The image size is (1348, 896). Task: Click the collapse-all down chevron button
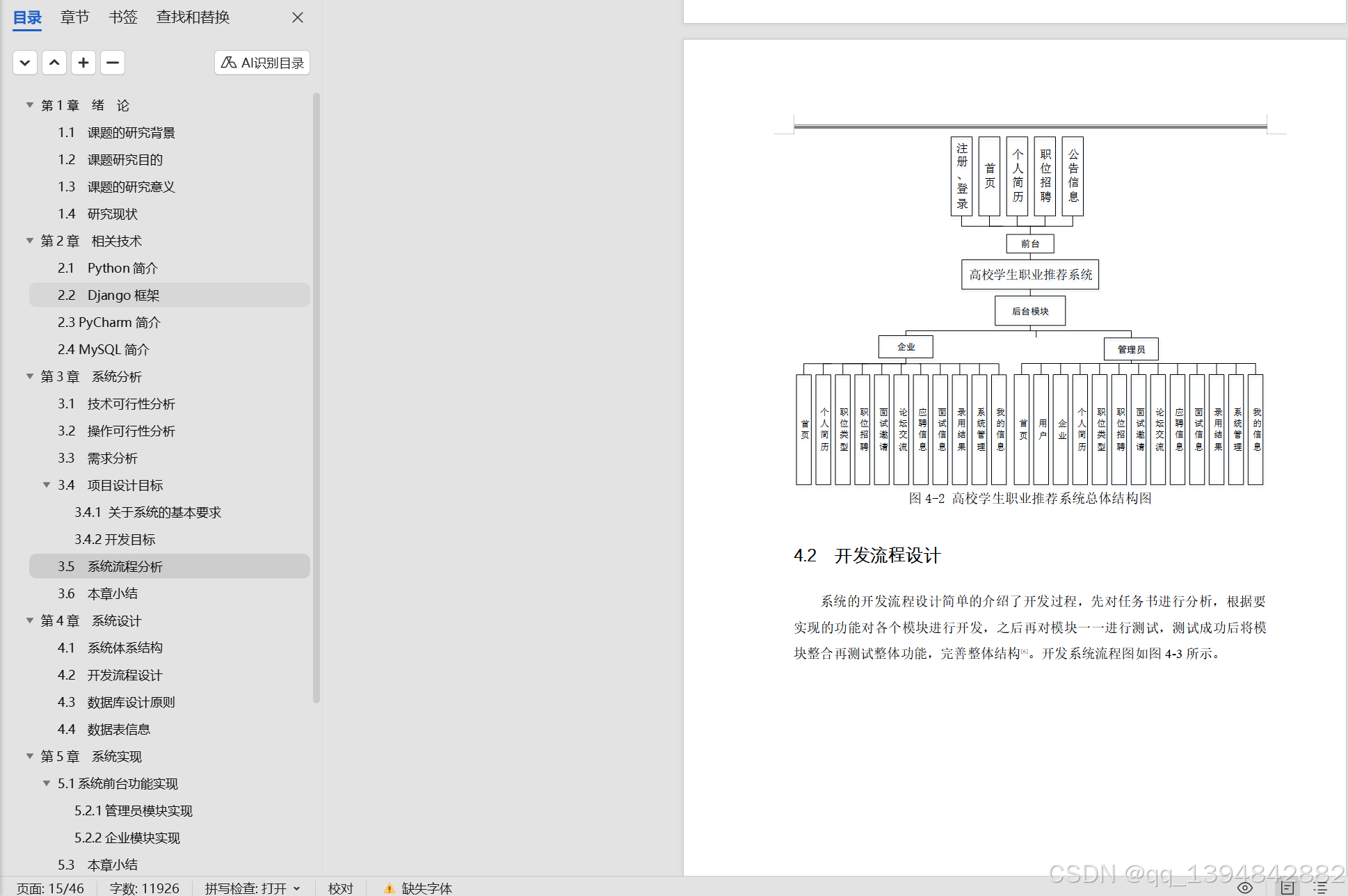[25, 63]
